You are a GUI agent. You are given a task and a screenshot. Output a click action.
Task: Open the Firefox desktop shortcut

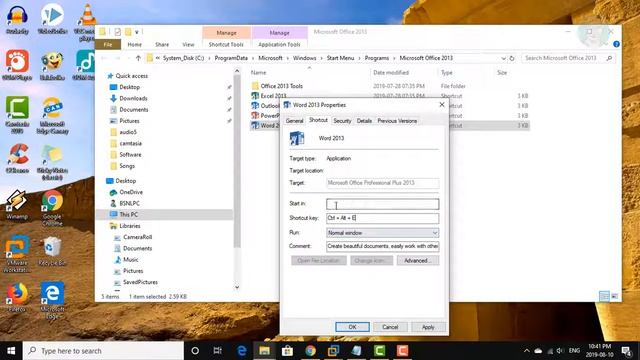(x=17, y=298)
